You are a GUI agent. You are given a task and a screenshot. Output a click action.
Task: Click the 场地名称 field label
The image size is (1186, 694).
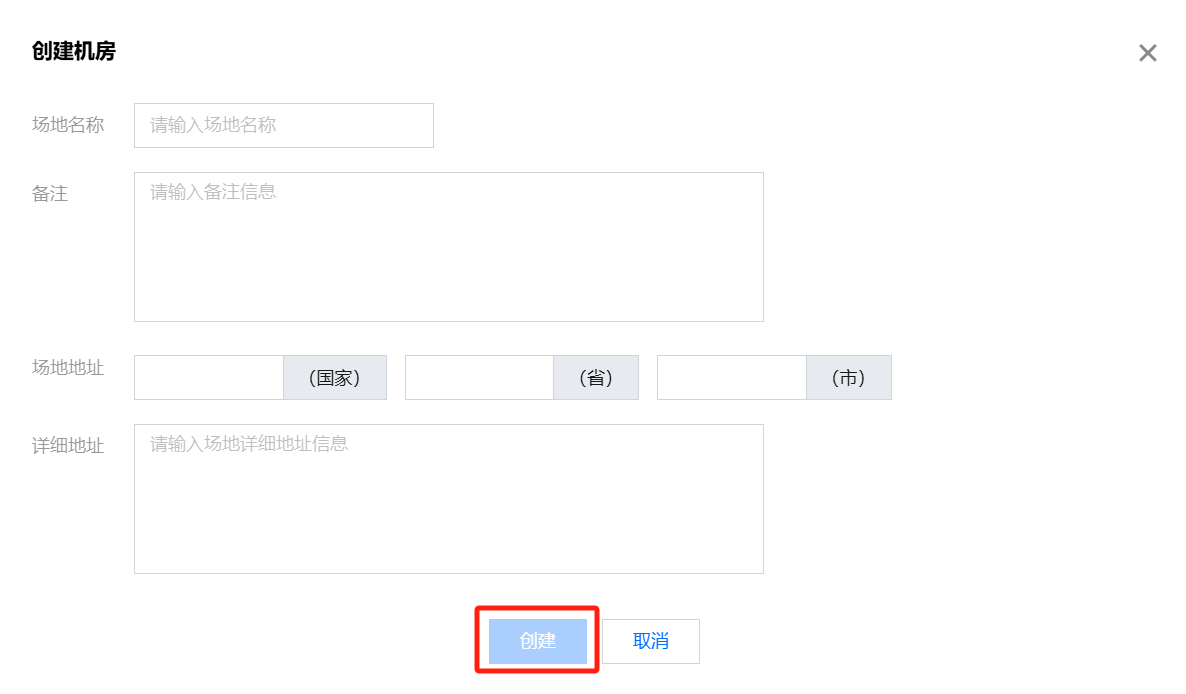[68, 125]
